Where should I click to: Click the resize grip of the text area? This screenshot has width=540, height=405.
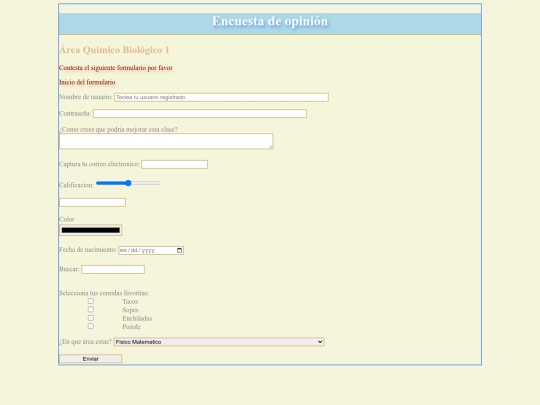271,147
